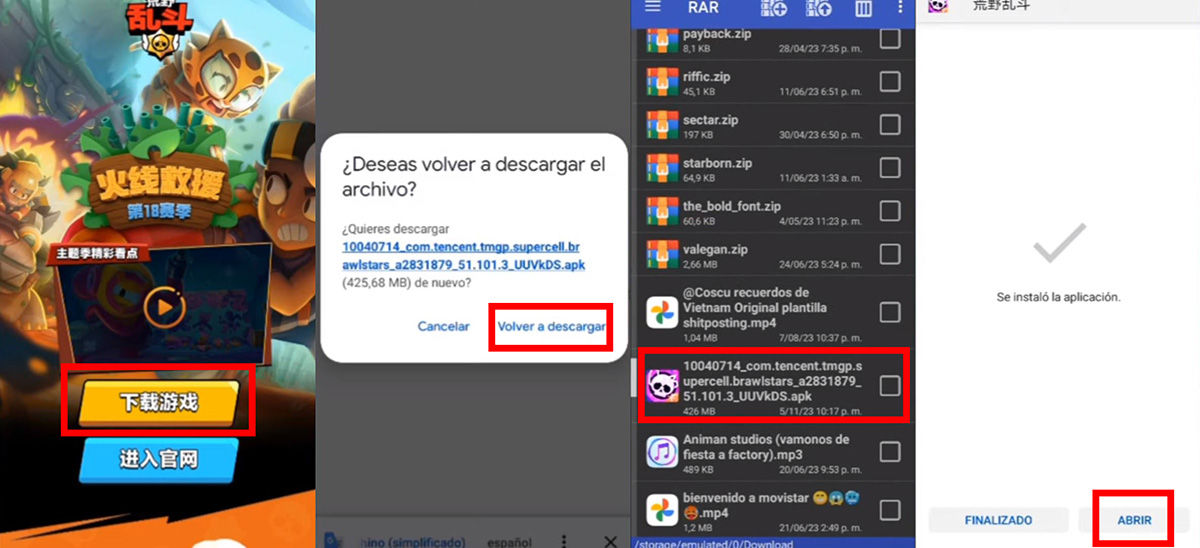Viewport: 1200px width, 548px height.
Task: Click the panda icon of the Brawl Stars apk
Action: (x=662, y=385)
